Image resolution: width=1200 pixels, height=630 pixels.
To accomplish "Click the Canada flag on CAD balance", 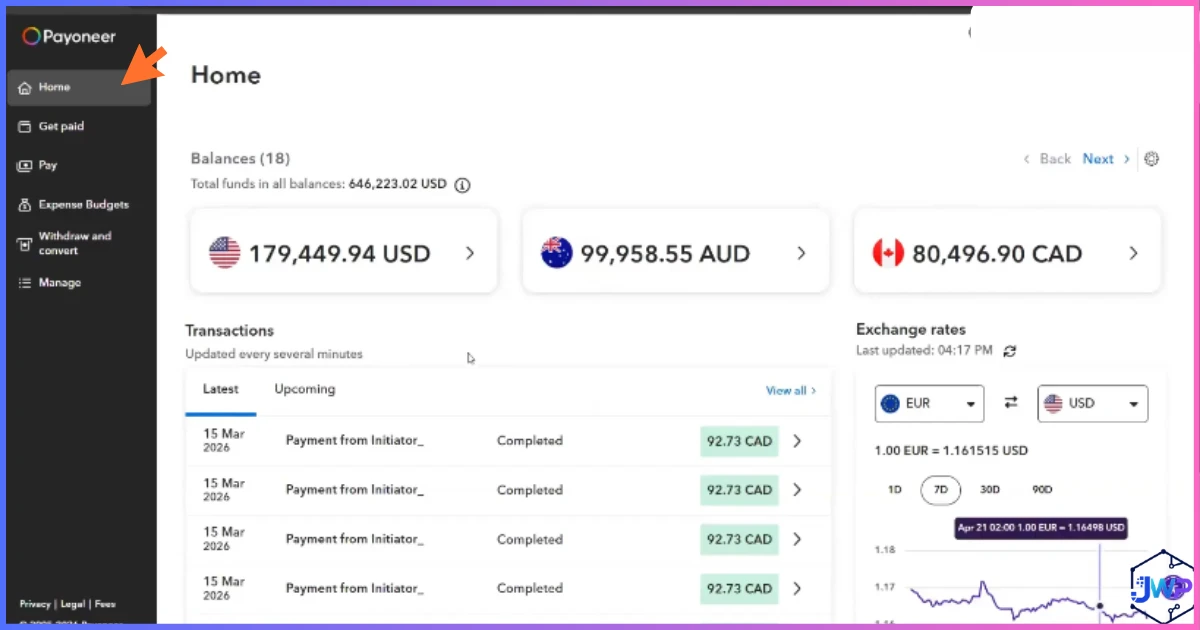I will click(x=888, y=253).
